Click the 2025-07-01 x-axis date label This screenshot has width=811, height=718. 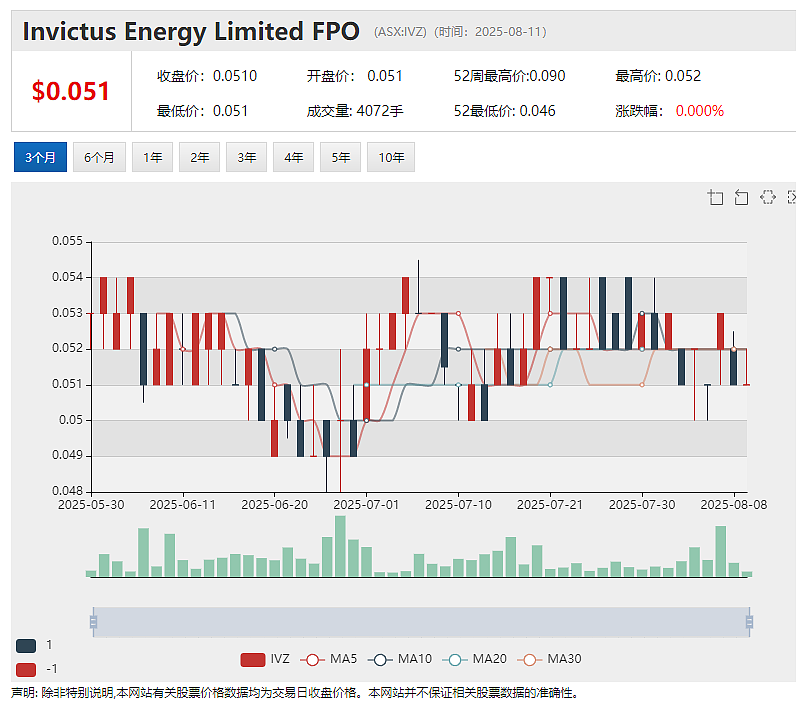[x=366, y=504]
